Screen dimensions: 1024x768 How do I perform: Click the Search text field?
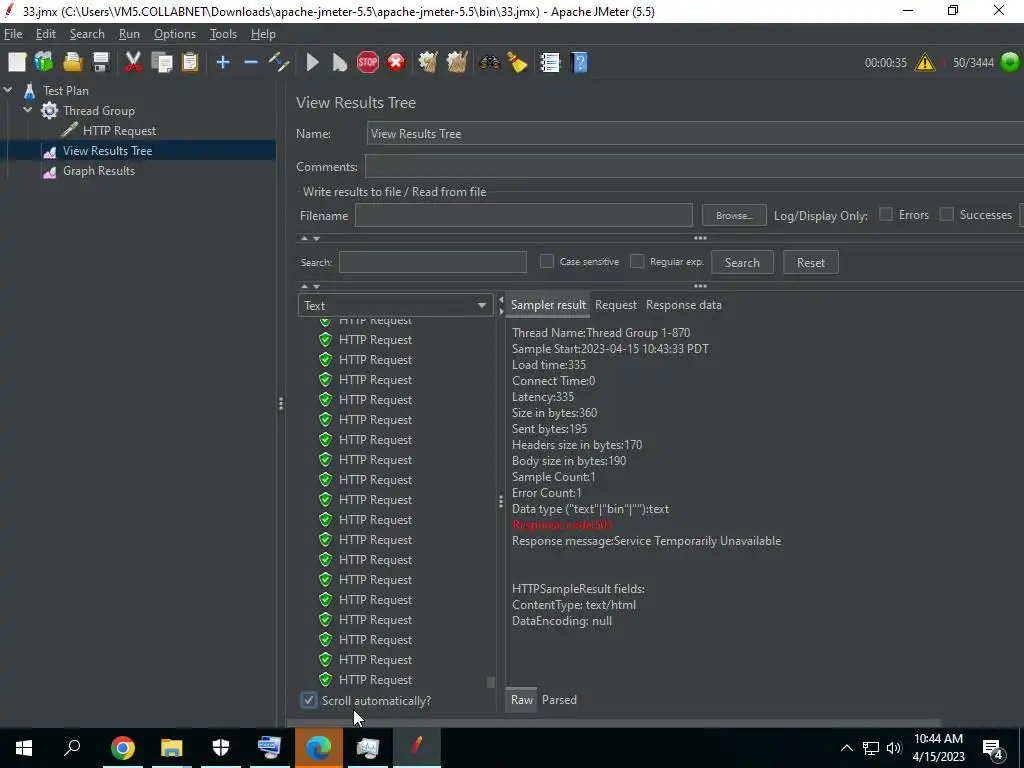(432, 262)
